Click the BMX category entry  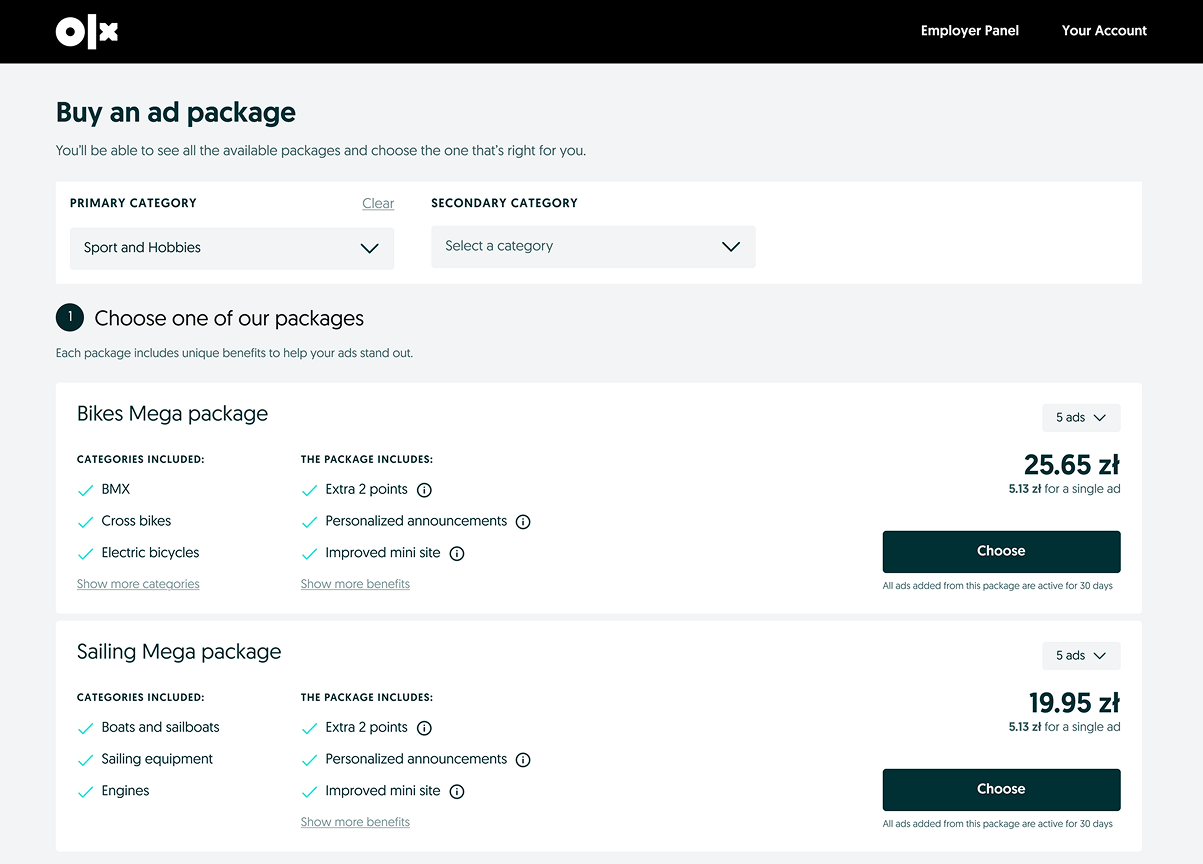pyautogui.click(x=116, y=489)
